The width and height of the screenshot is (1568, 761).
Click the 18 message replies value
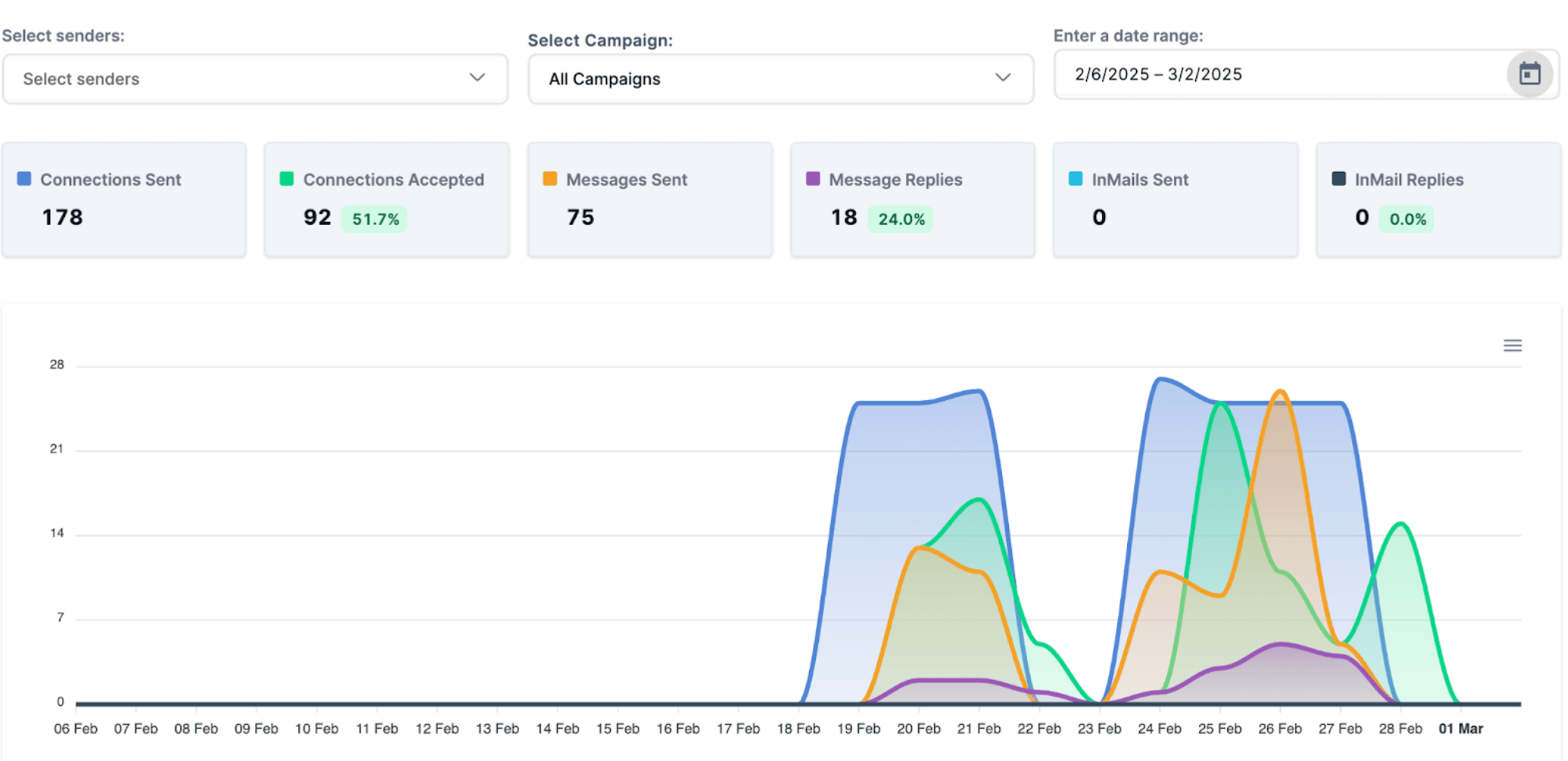point(844,218)
